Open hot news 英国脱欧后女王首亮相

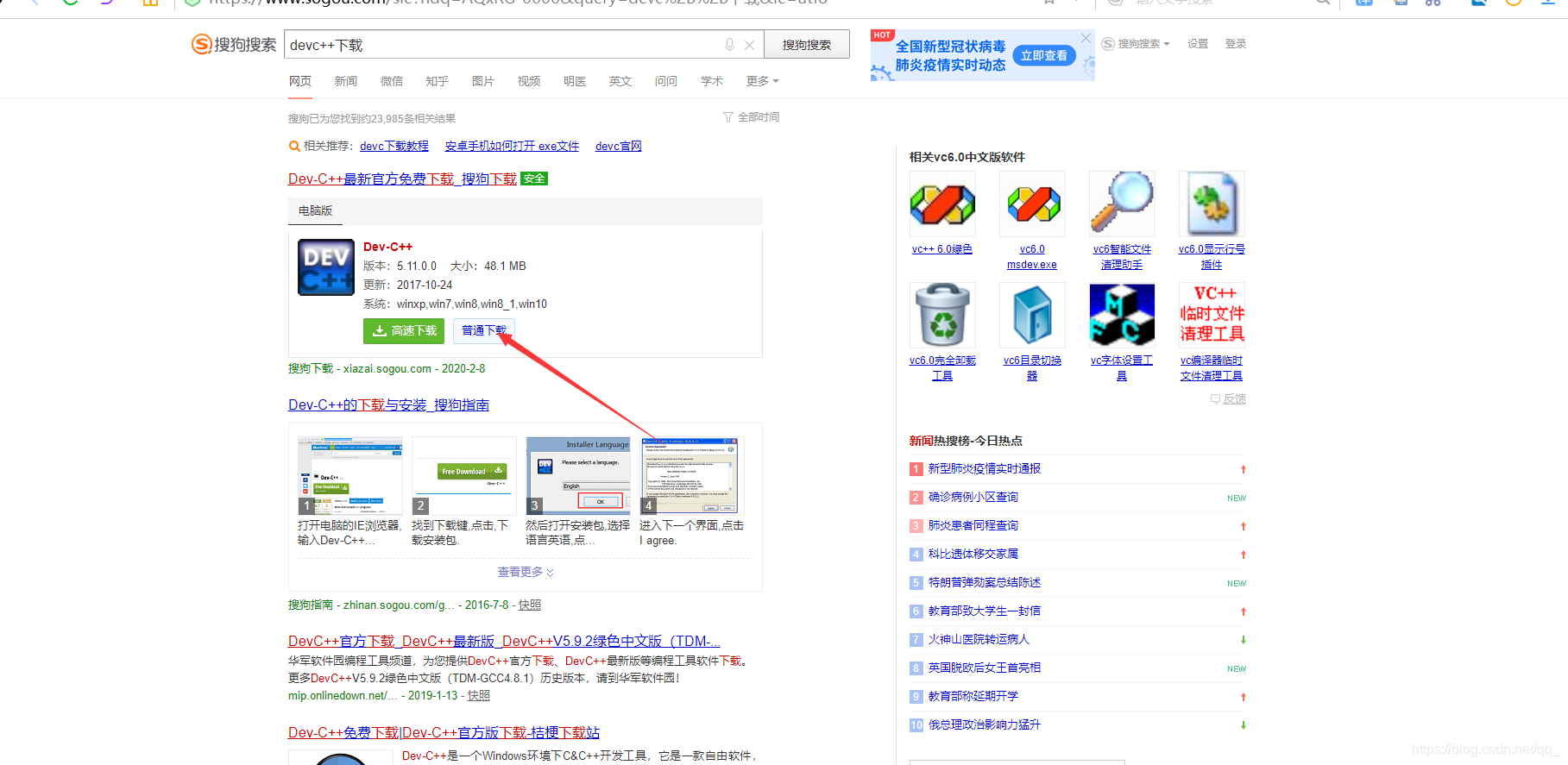[985, 668]
